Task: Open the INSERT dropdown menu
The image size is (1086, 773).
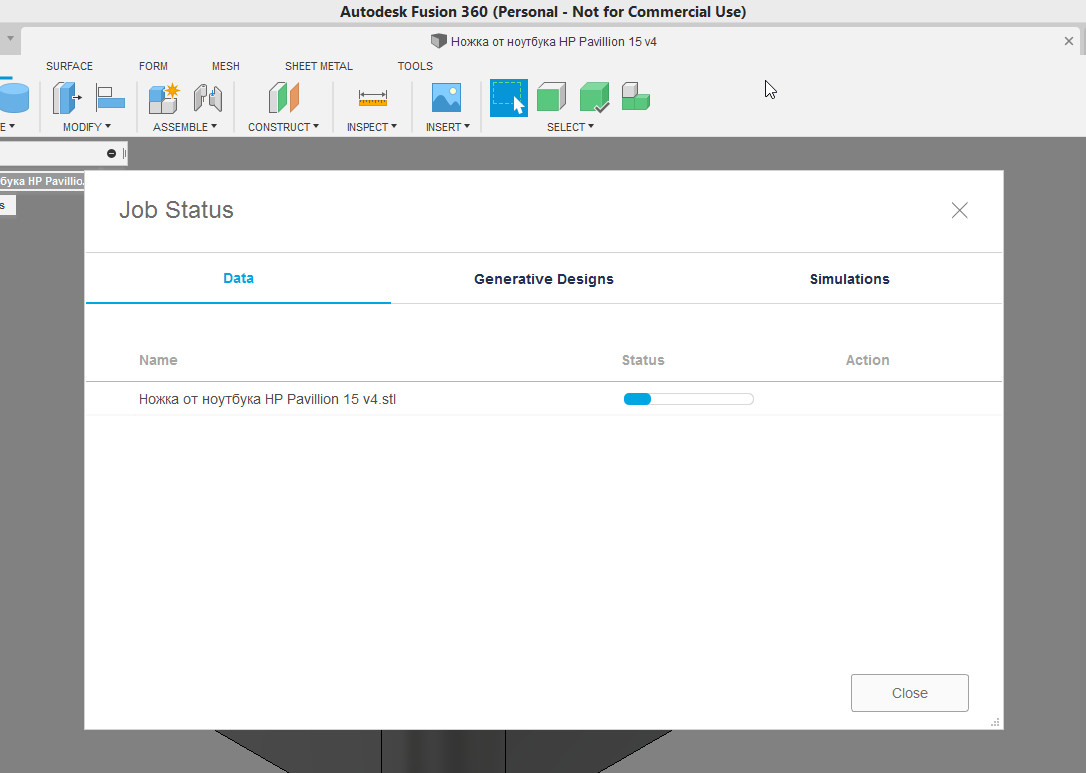Action: (x=447, y=127)
